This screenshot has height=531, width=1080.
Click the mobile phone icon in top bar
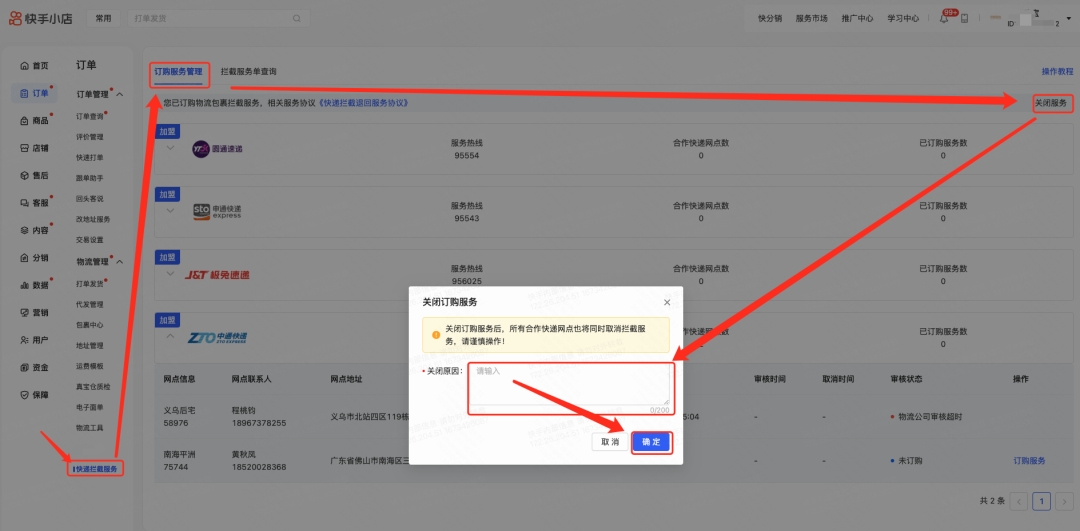pyautogui.click(x=965, y=18)
